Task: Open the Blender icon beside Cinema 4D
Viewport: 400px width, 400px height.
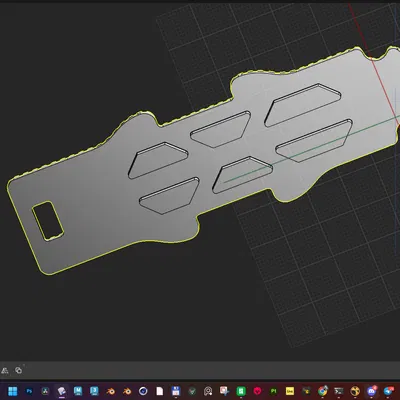Action: (127, 391)
